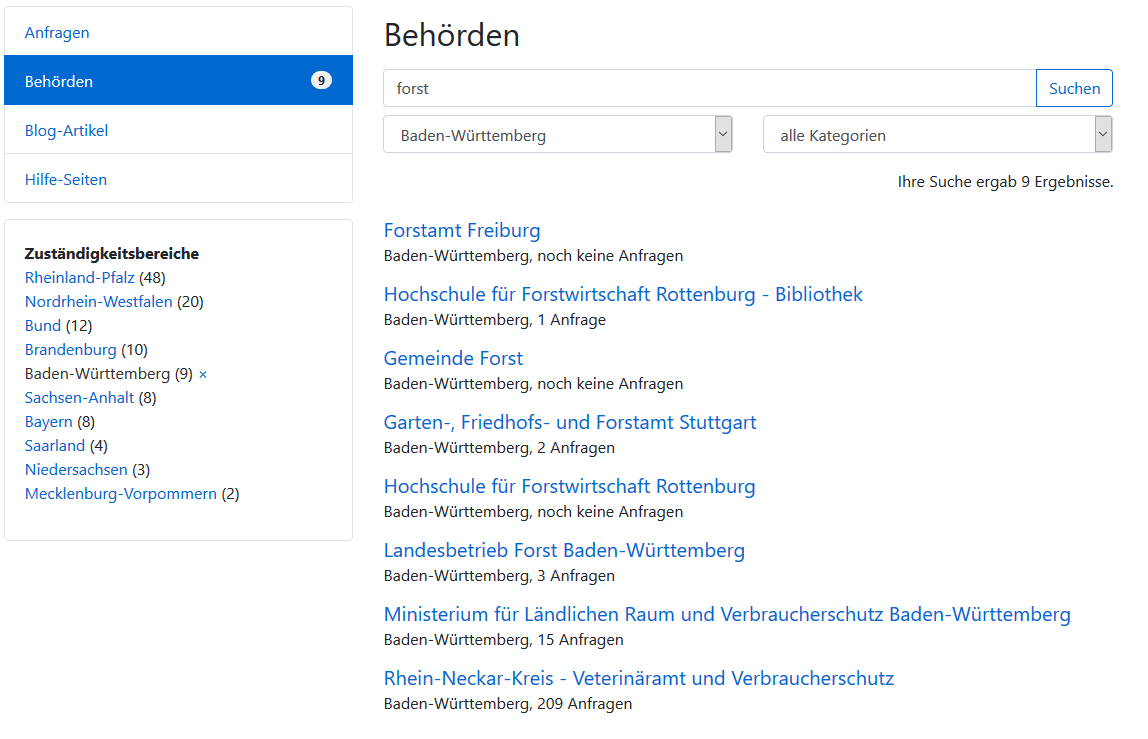Screen dimensions: 1148x739
Task: Click 'Baden-Württemberg (9)' active filter text
Action: coord(109,374)
